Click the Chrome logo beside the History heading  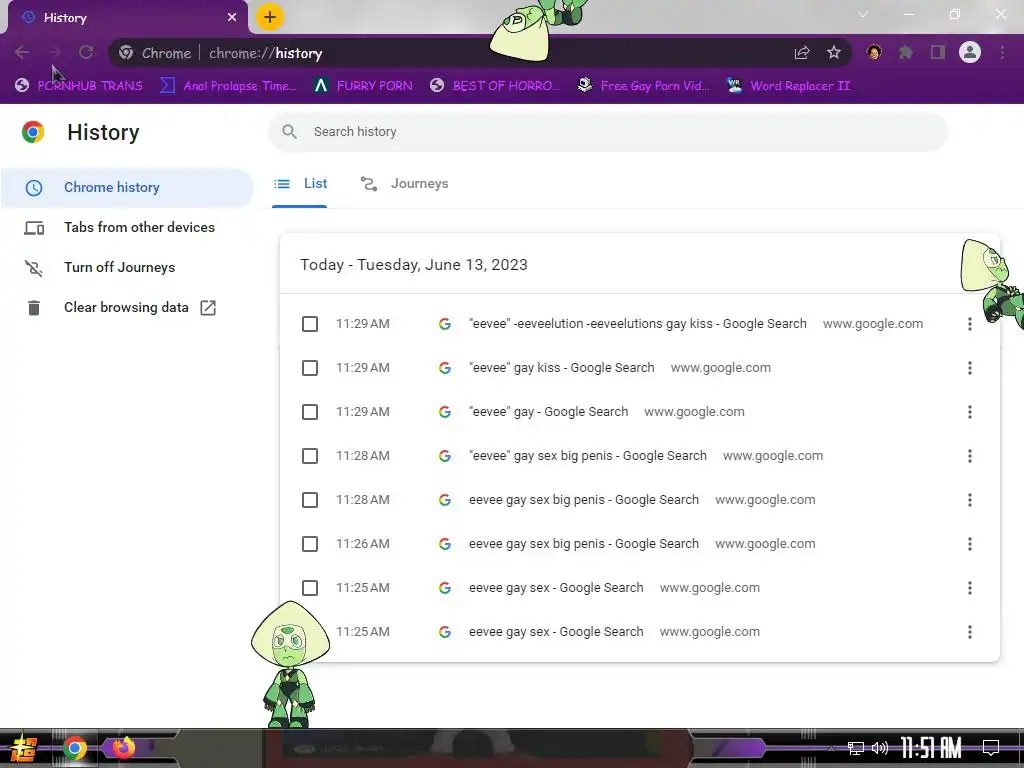tap(33, 132)
